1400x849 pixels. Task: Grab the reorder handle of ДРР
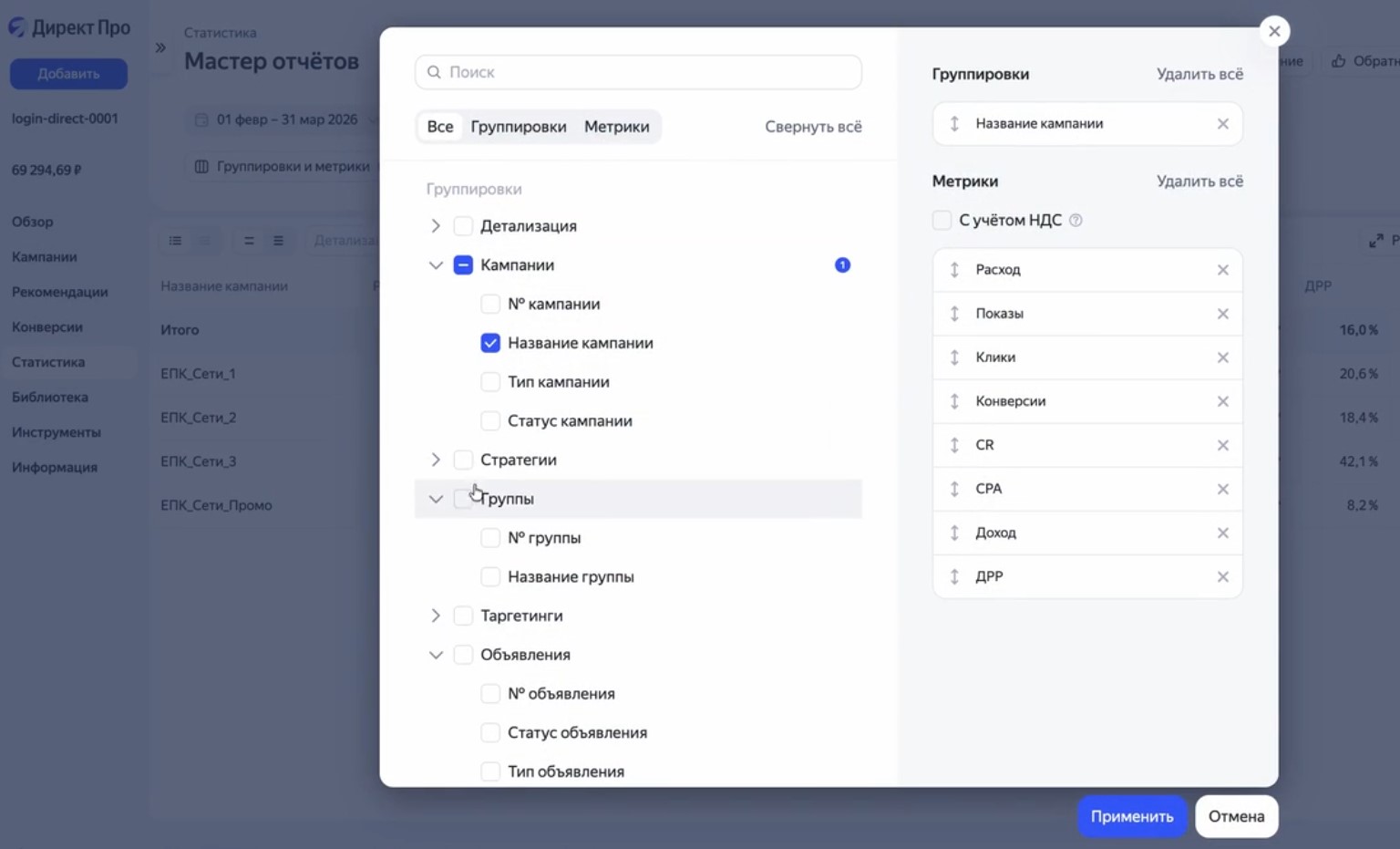click(954, 576)
